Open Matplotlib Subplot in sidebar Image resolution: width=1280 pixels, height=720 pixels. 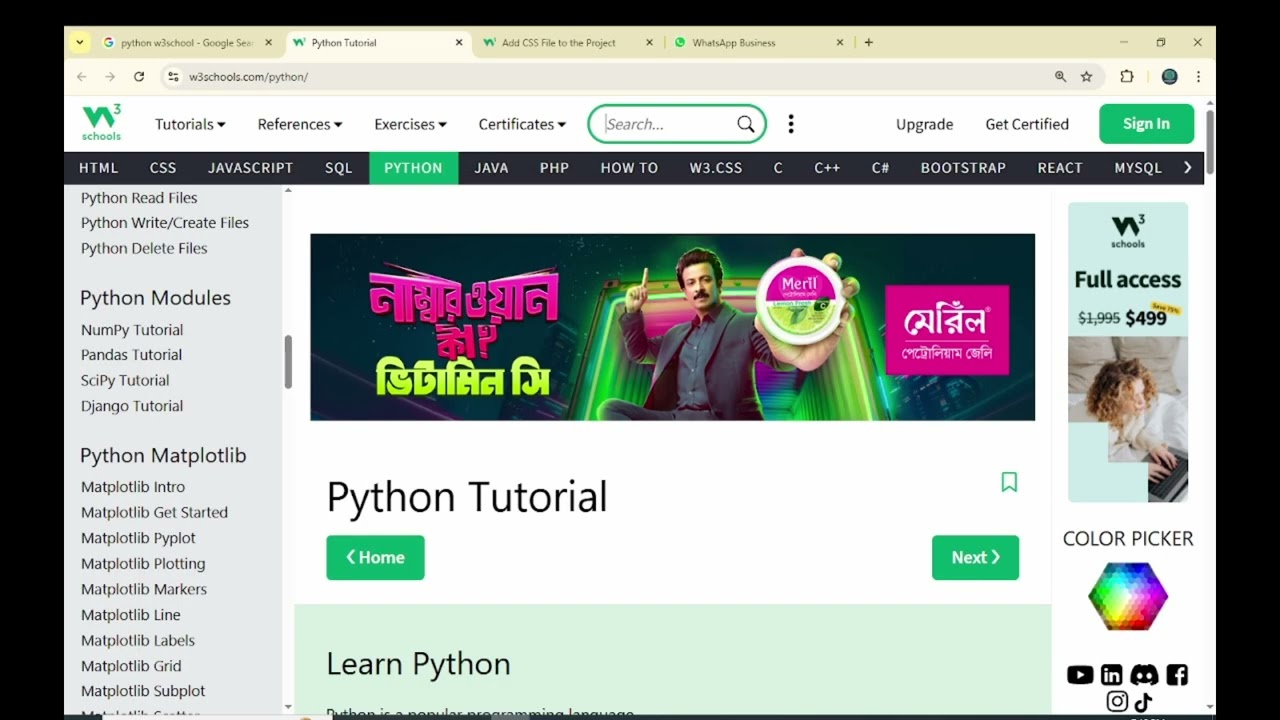point(143,691)
